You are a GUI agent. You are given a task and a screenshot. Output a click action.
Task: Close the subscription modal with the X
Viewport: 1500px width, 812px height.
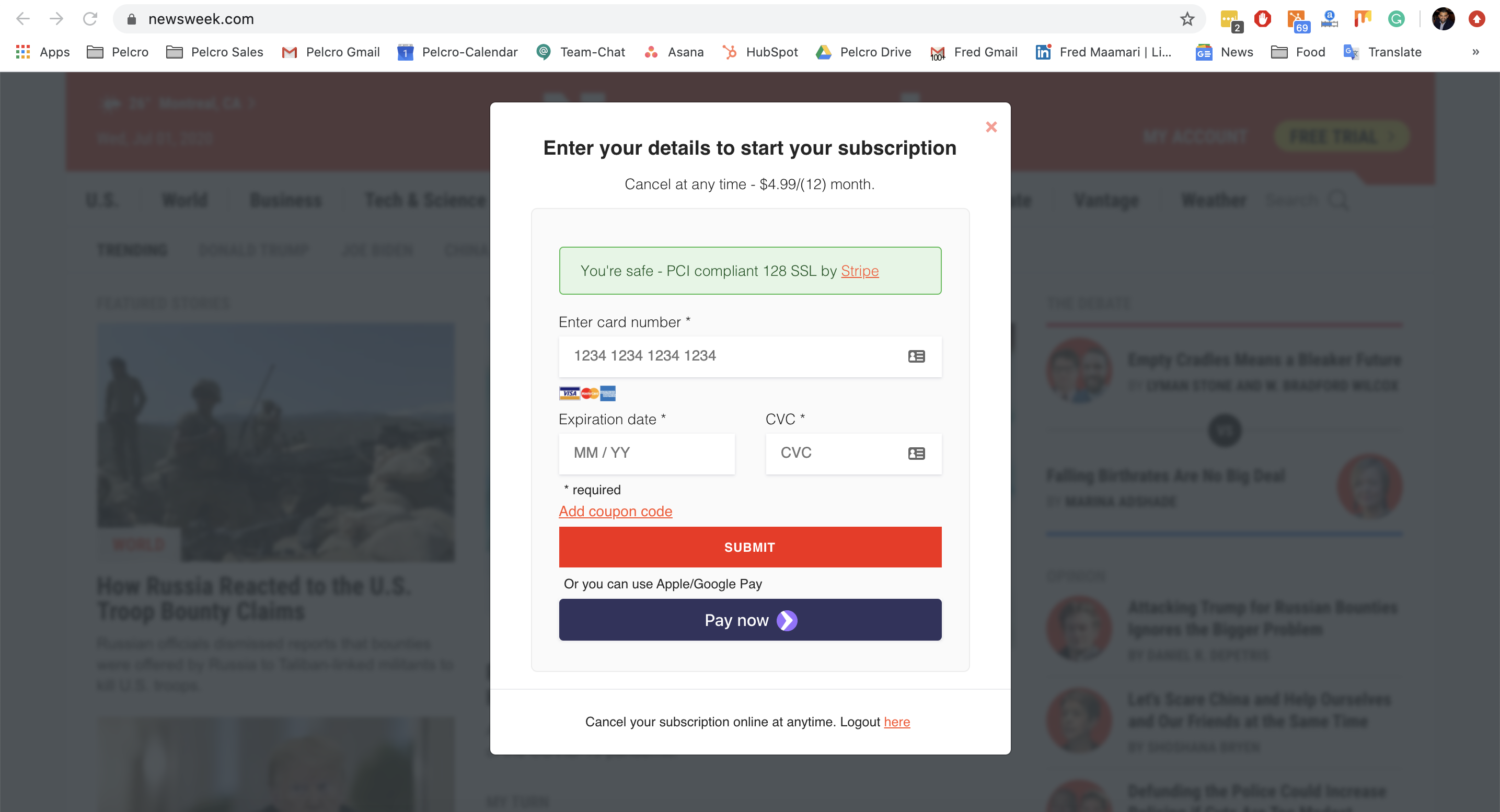coord(991,127)
